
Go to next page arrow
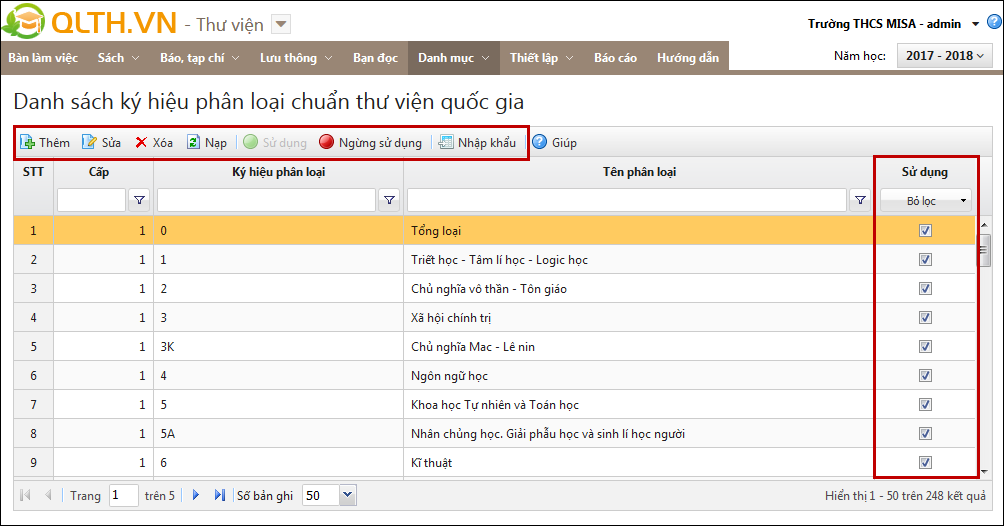pyautogui.click(x=196, y=495)
